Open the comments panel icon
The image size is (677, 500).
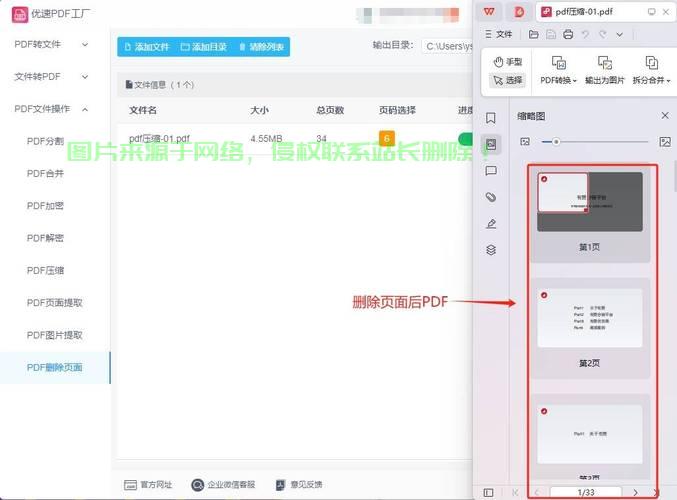pyautogui.click(x=491, y=171)
